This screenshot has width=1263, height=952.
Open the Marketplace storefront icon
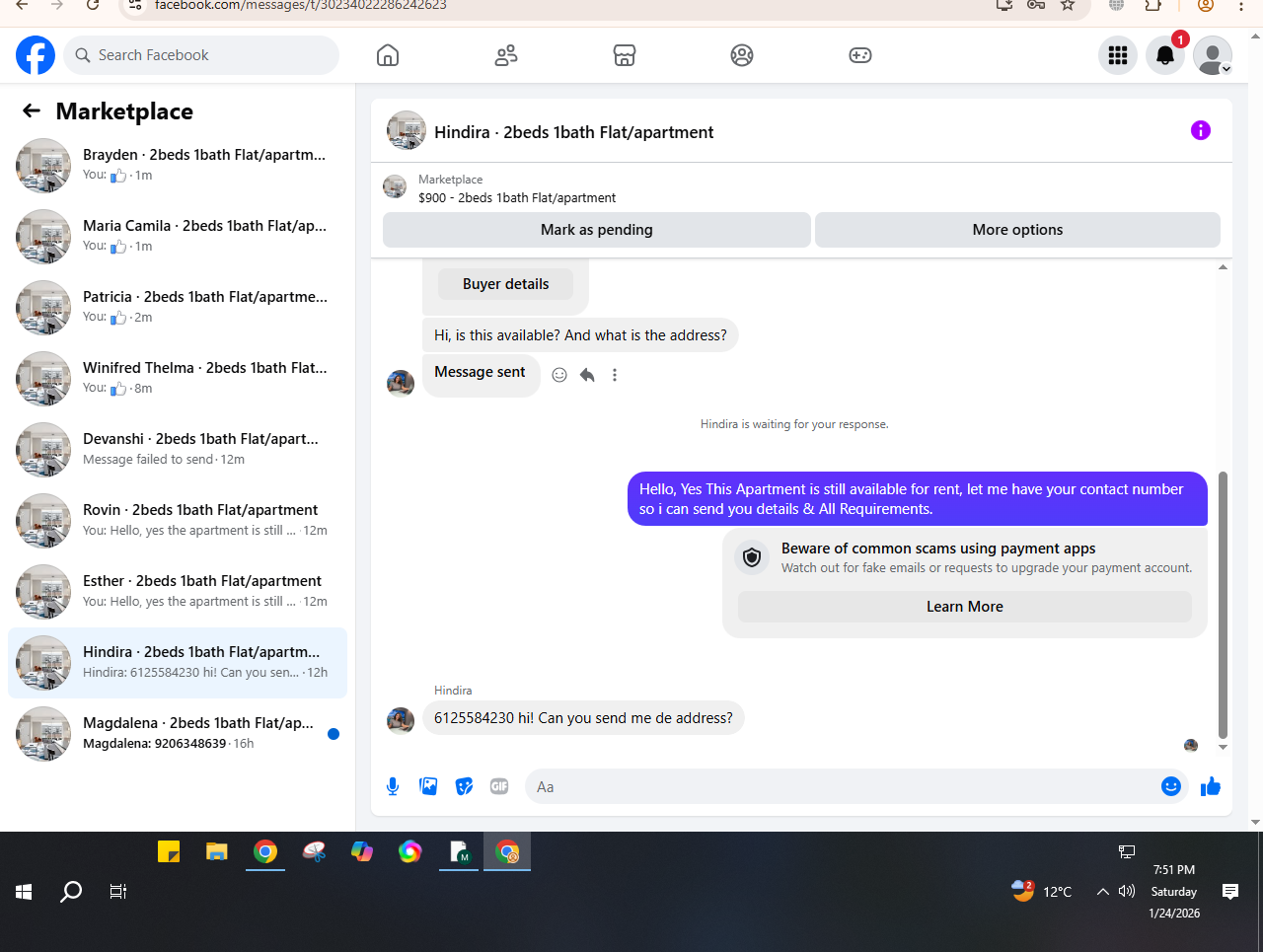(625, 55)
